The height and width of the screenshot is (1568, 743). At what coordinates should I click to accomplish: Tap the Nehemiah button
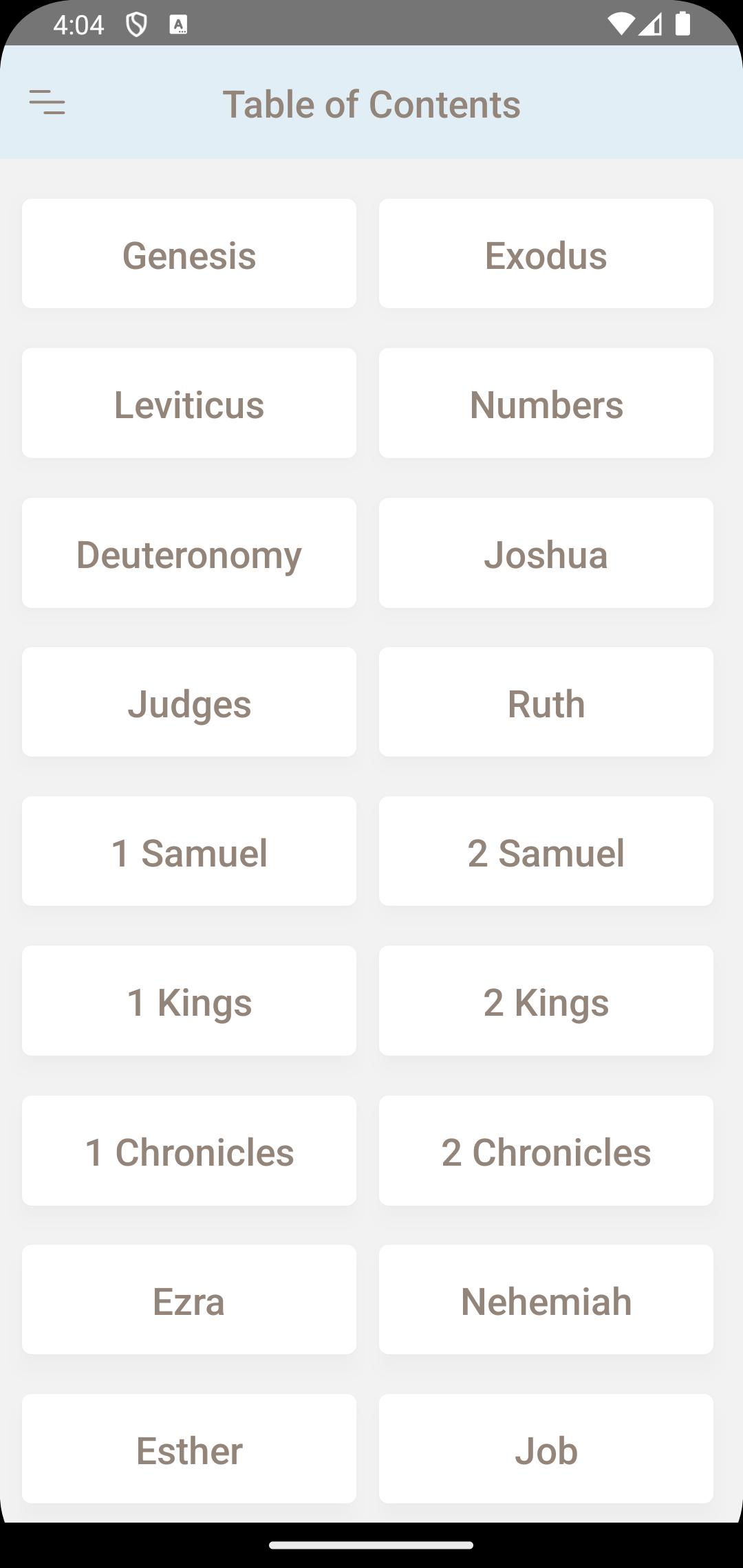[546, 1300]
